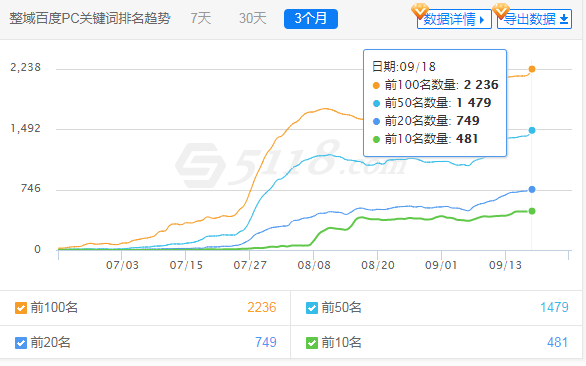Click the 导出数据 export button
This screenshot has height=366, width=586.
534,19
